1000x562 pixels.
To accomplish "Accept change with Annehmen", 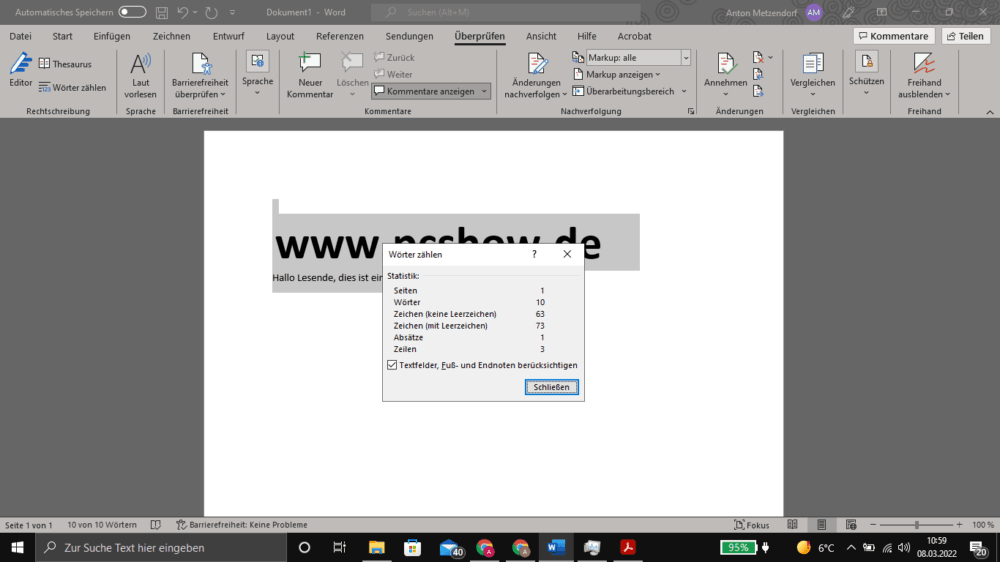I will pos(725,69).
